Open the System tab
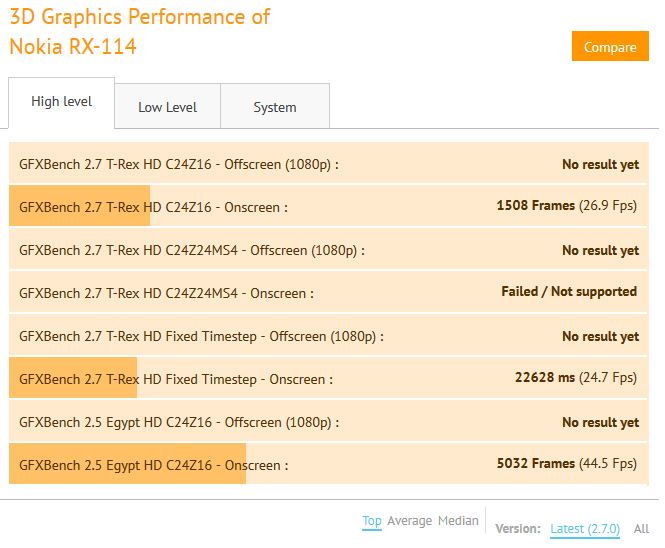The width and height of the screenshot is (665, 548). point(275,106)
